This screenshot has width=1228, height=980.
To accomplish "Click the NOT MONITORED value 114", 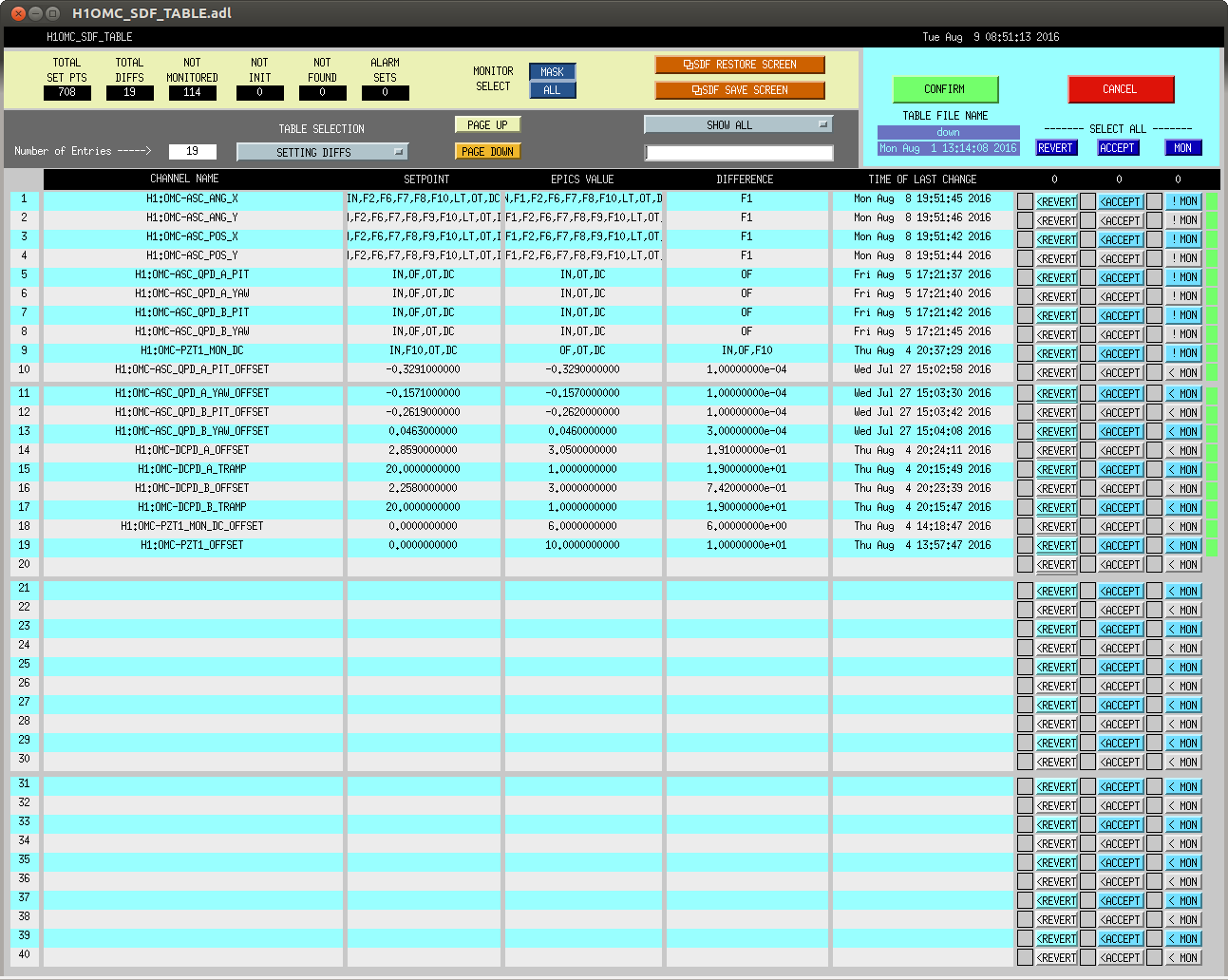I will (x=192, y=92).
